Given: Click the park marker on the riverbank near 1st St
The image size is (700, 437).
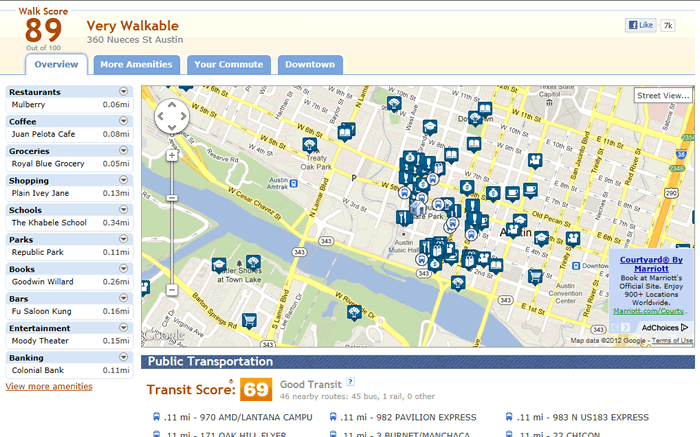Looking at the screenshot, I should coord(458,283).
